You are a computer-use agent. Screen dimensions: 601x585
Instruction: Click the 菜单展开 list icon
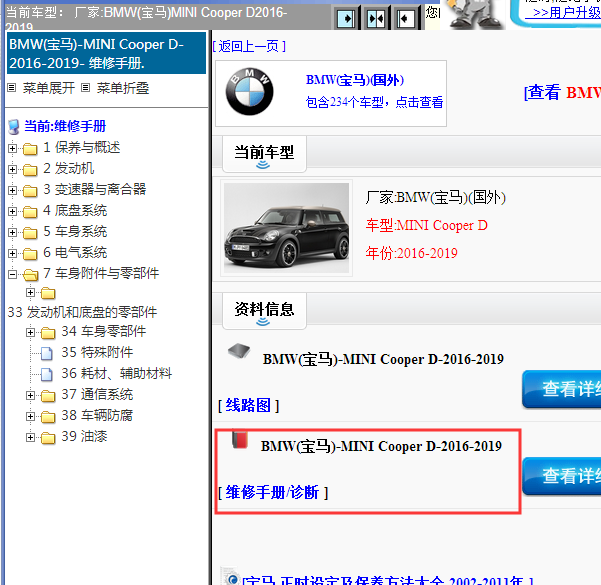click(12, 88)
